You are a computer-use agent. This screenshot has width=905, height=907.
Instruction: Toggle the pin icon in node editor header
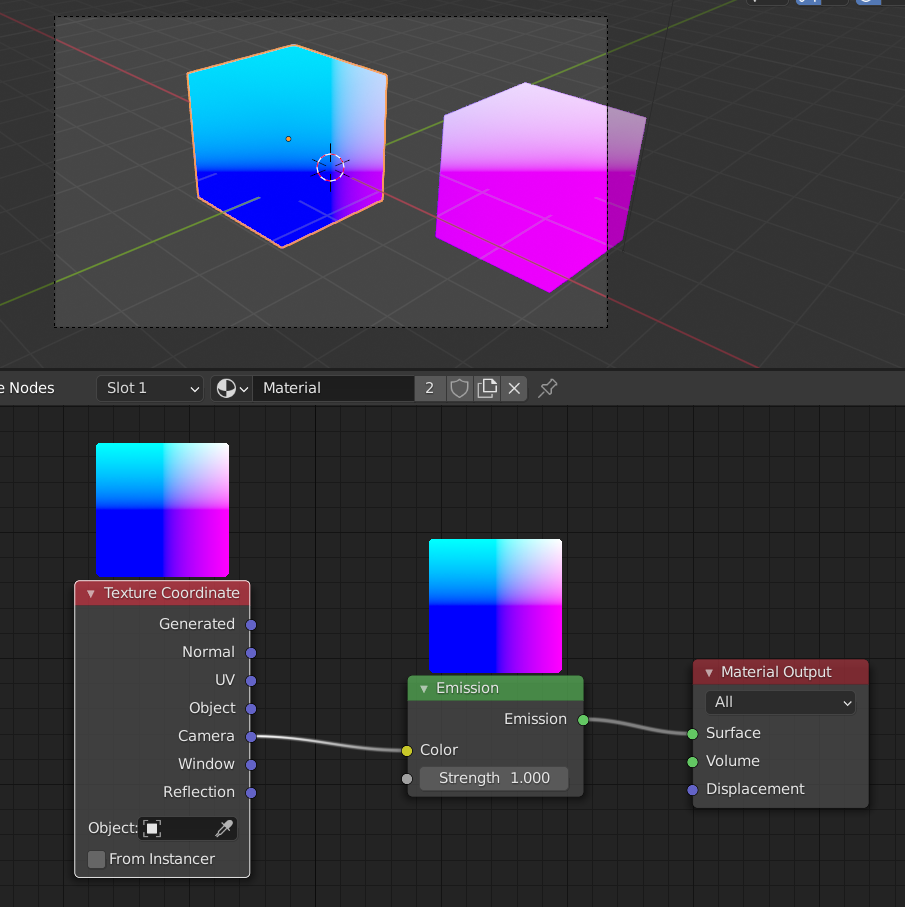(548, 388)
